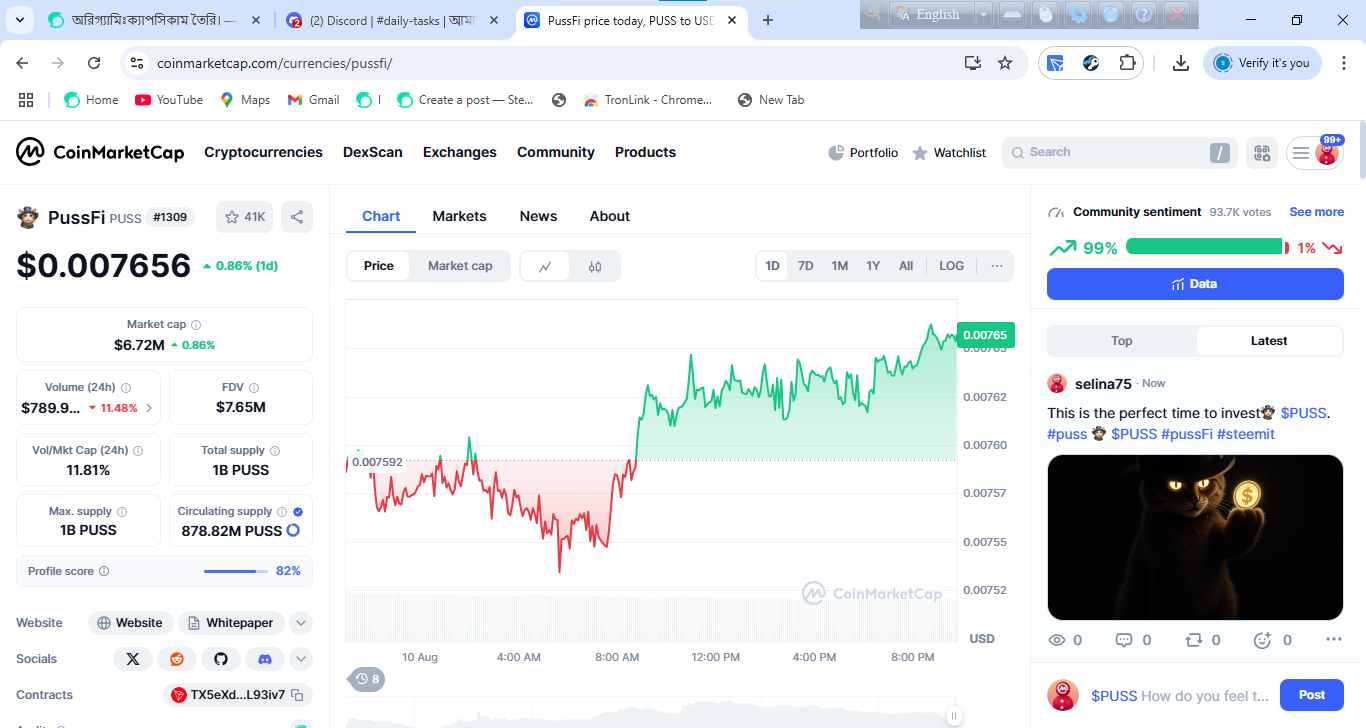Viewport: 1366px width, 728px height.
Task: Open the Discord social link
Action: [x=265, y=659]
